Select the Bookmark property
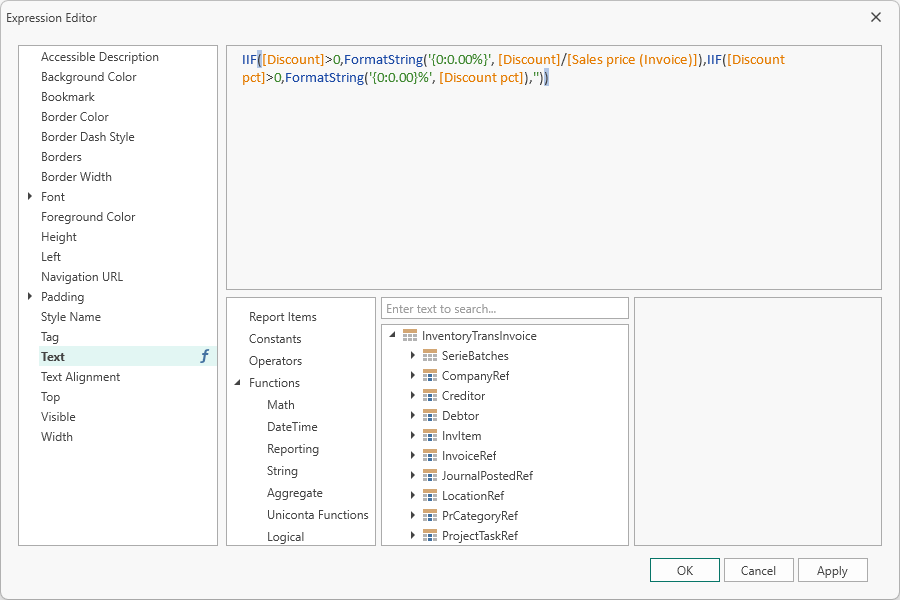 click(x=68, y=96)
